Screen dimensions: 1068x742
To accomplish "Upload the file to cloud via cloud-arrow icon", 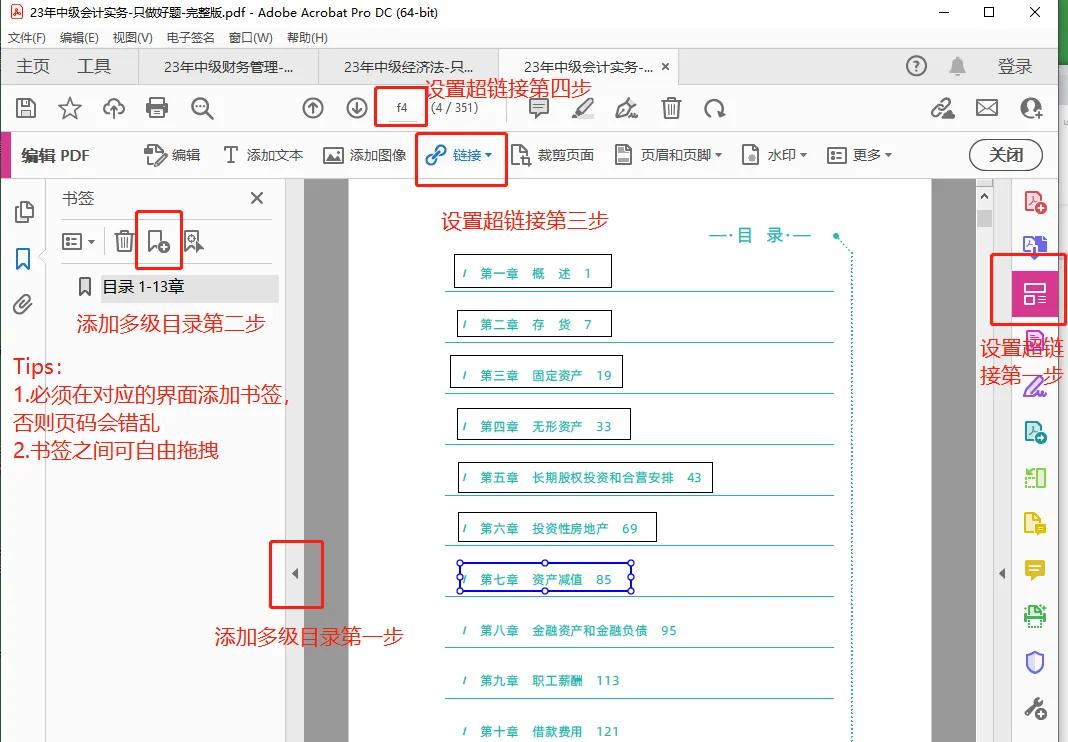I will pyautogui.click(x=114, y=108).
